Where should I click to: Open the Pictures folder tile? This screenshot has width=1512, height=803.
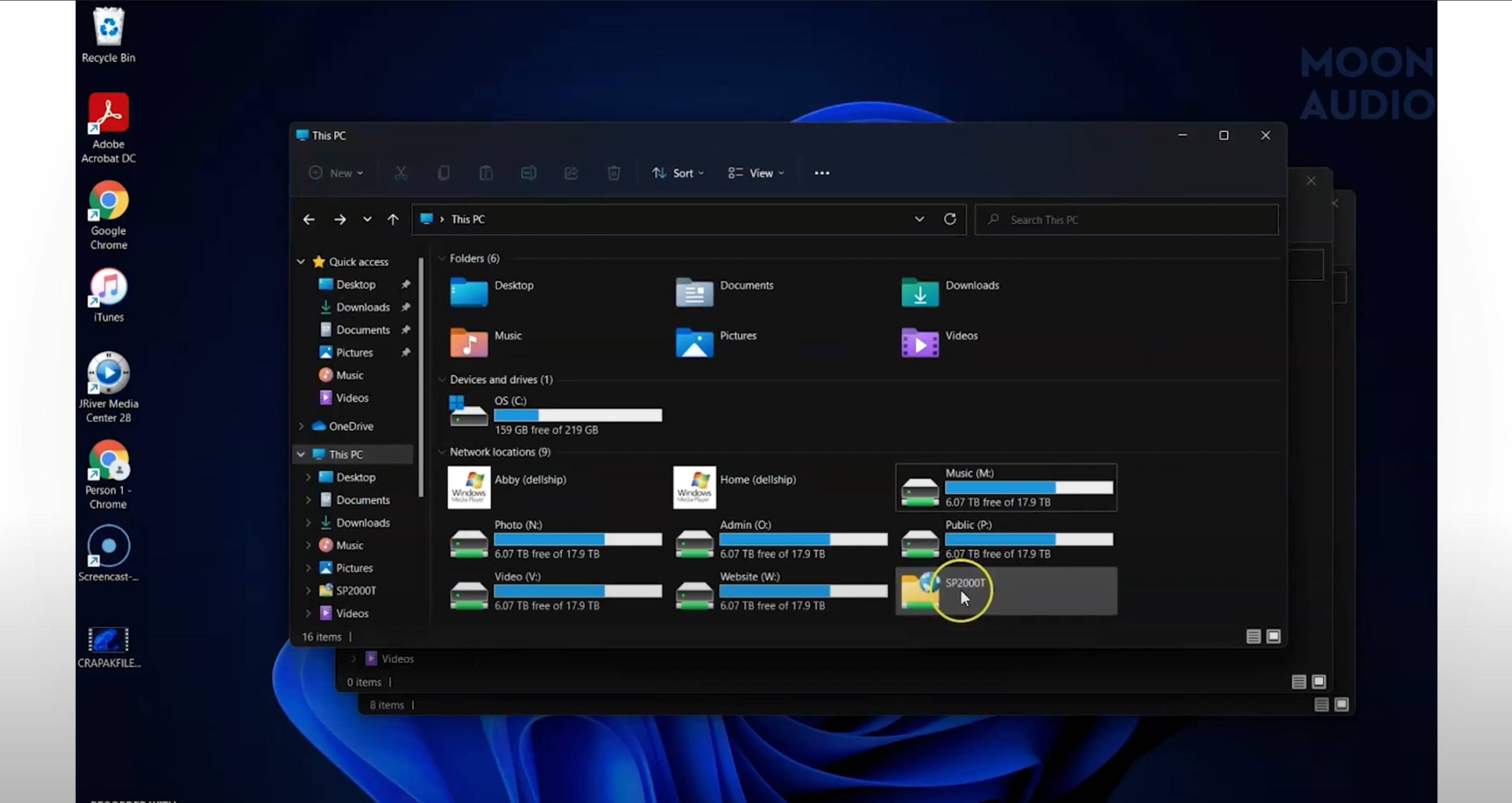(x=716, y=342)
